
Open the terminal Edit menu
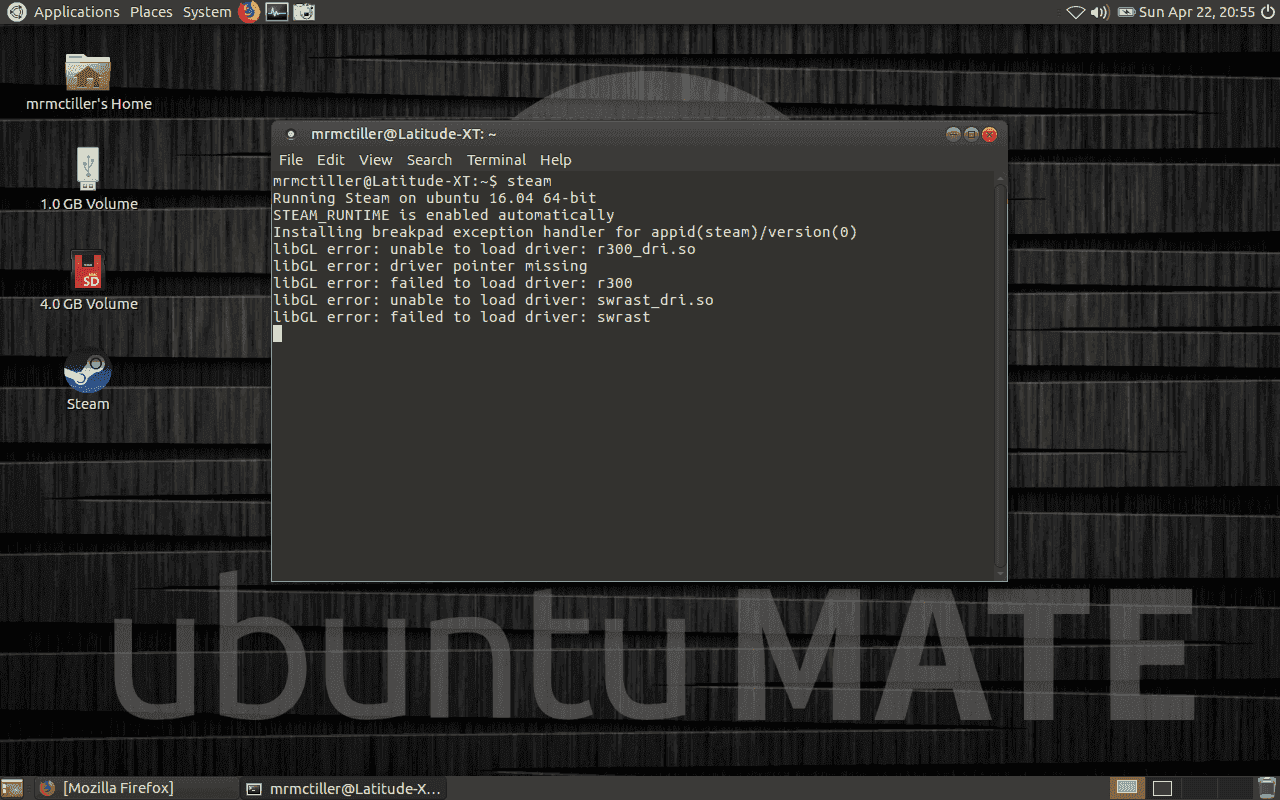coord(331,160)
